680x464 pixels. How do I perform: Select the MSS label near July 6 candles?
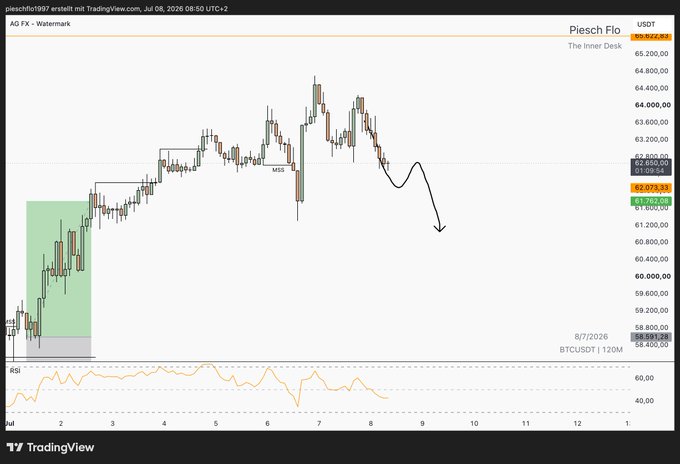pos(278,170)
